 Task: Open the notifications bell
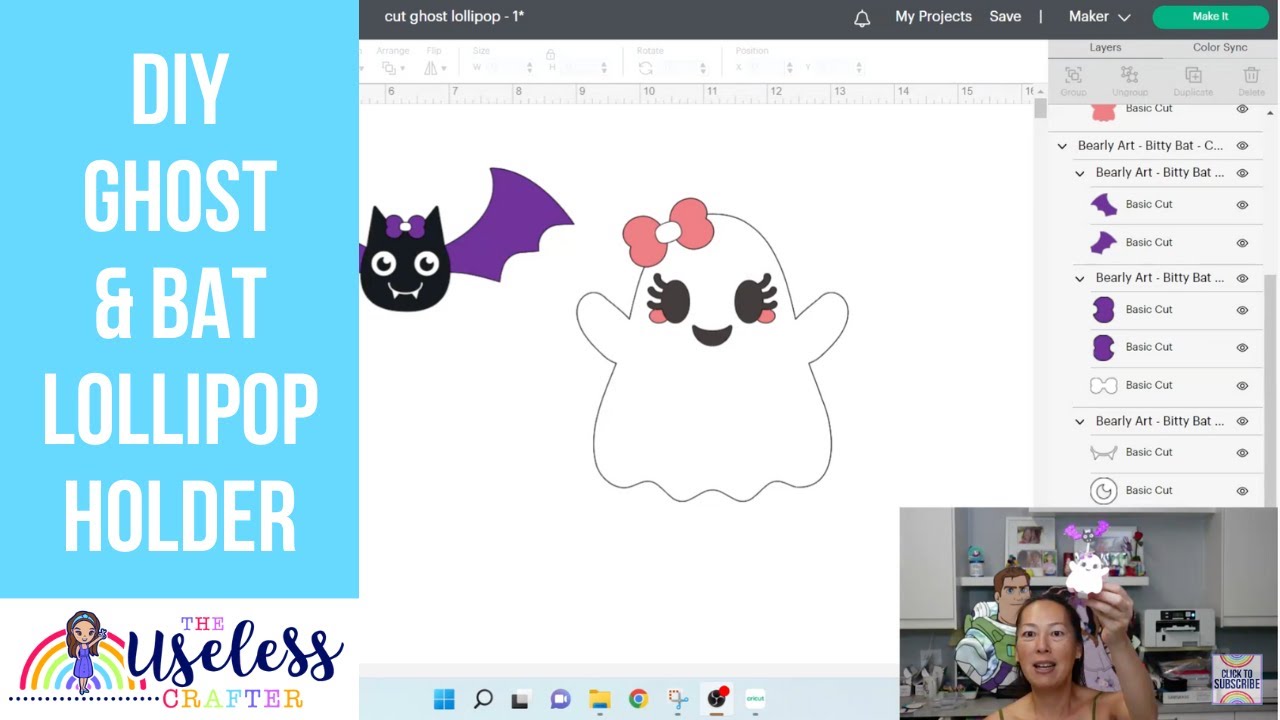[862, 17]
